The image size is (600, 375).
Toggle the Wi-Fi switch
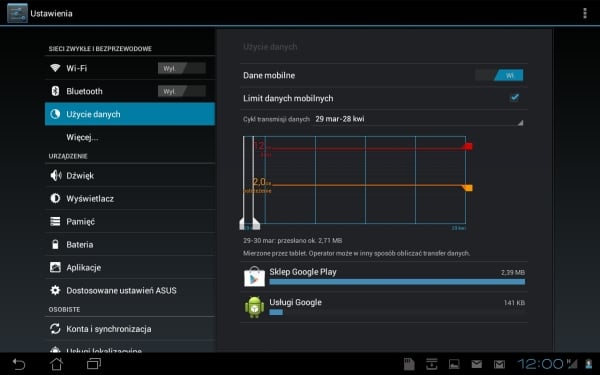[182, 68]
